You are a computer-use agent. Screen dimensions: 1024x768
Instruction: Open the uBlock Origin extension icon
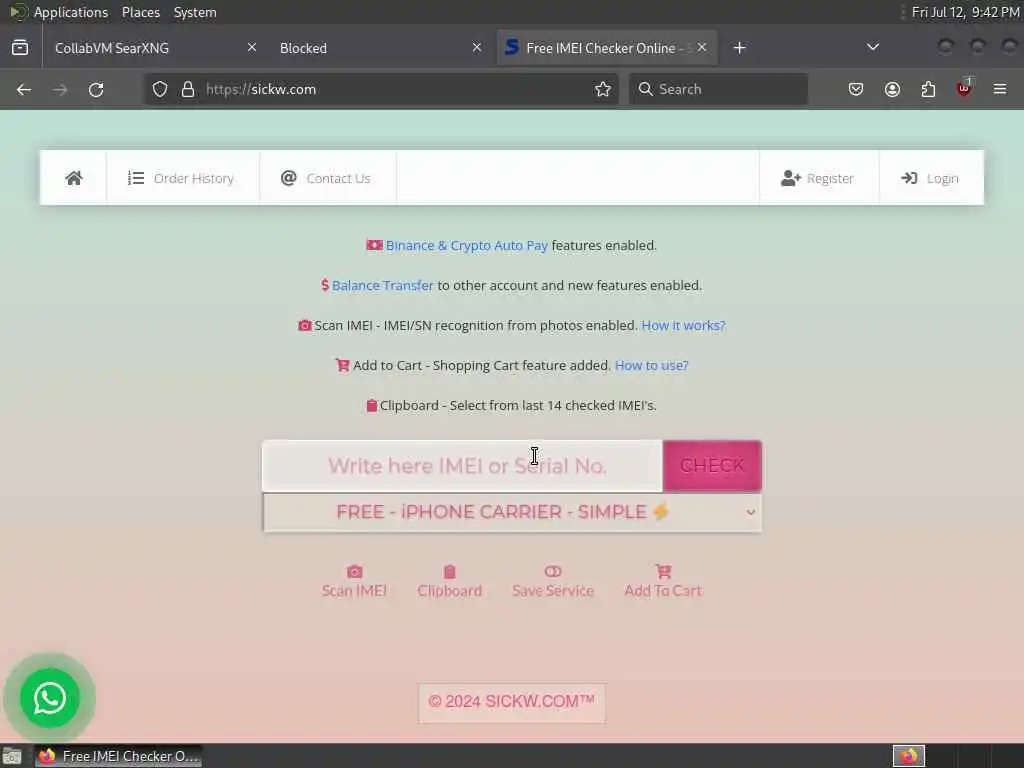click(964, 88)
